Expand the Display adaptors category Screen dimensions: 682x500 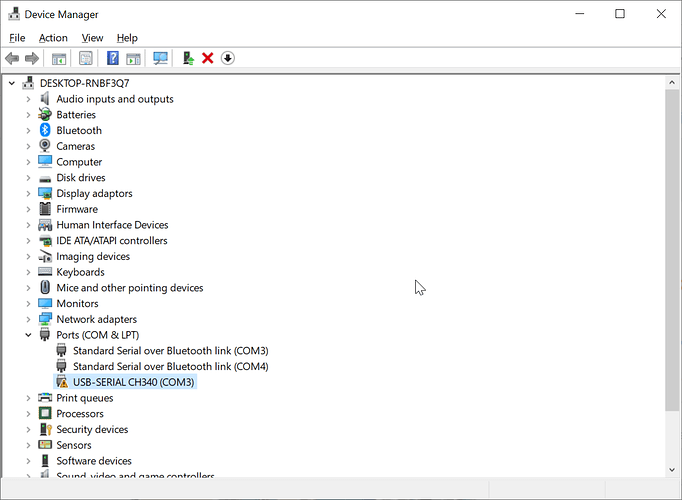click(x=28, y=193)
